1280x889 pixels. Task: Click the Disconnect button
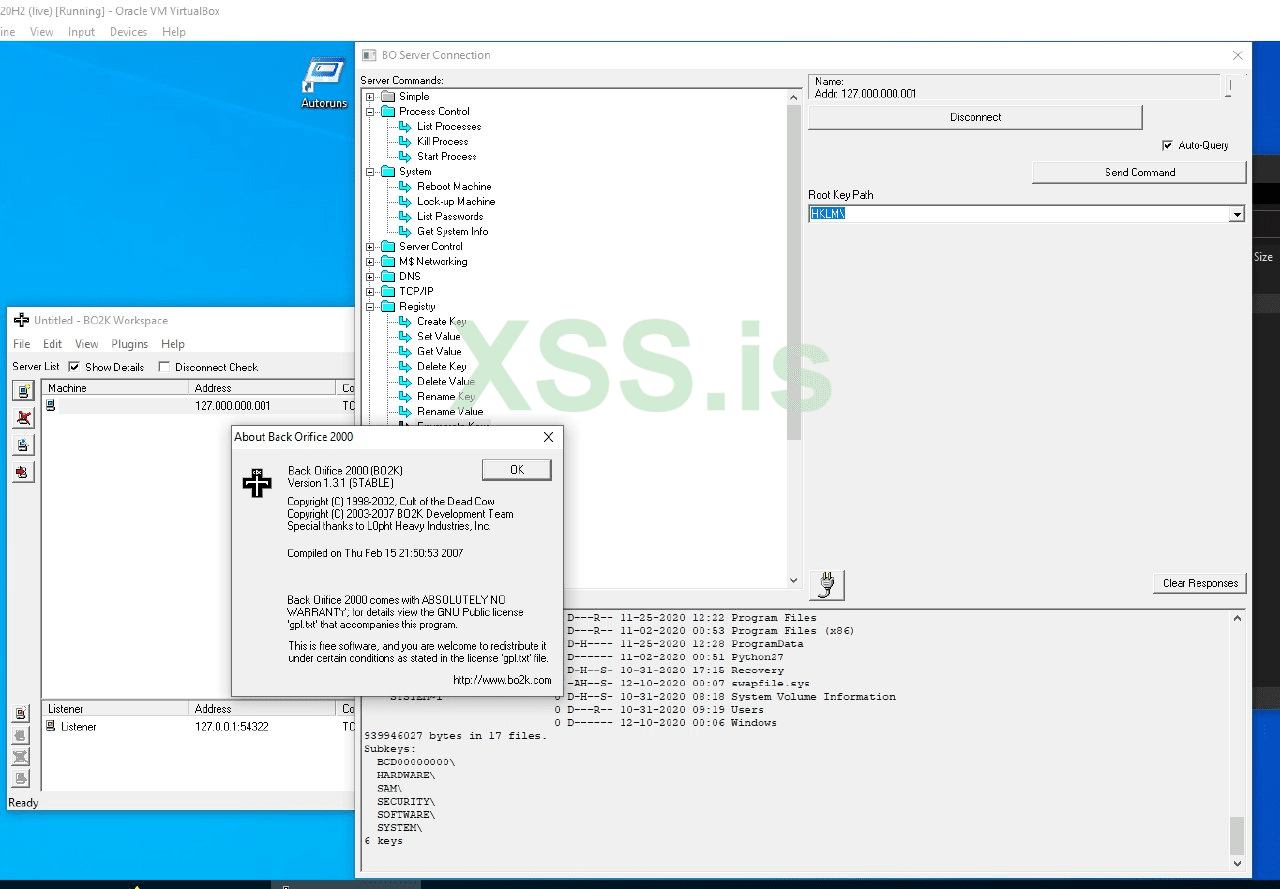point(975,118)
